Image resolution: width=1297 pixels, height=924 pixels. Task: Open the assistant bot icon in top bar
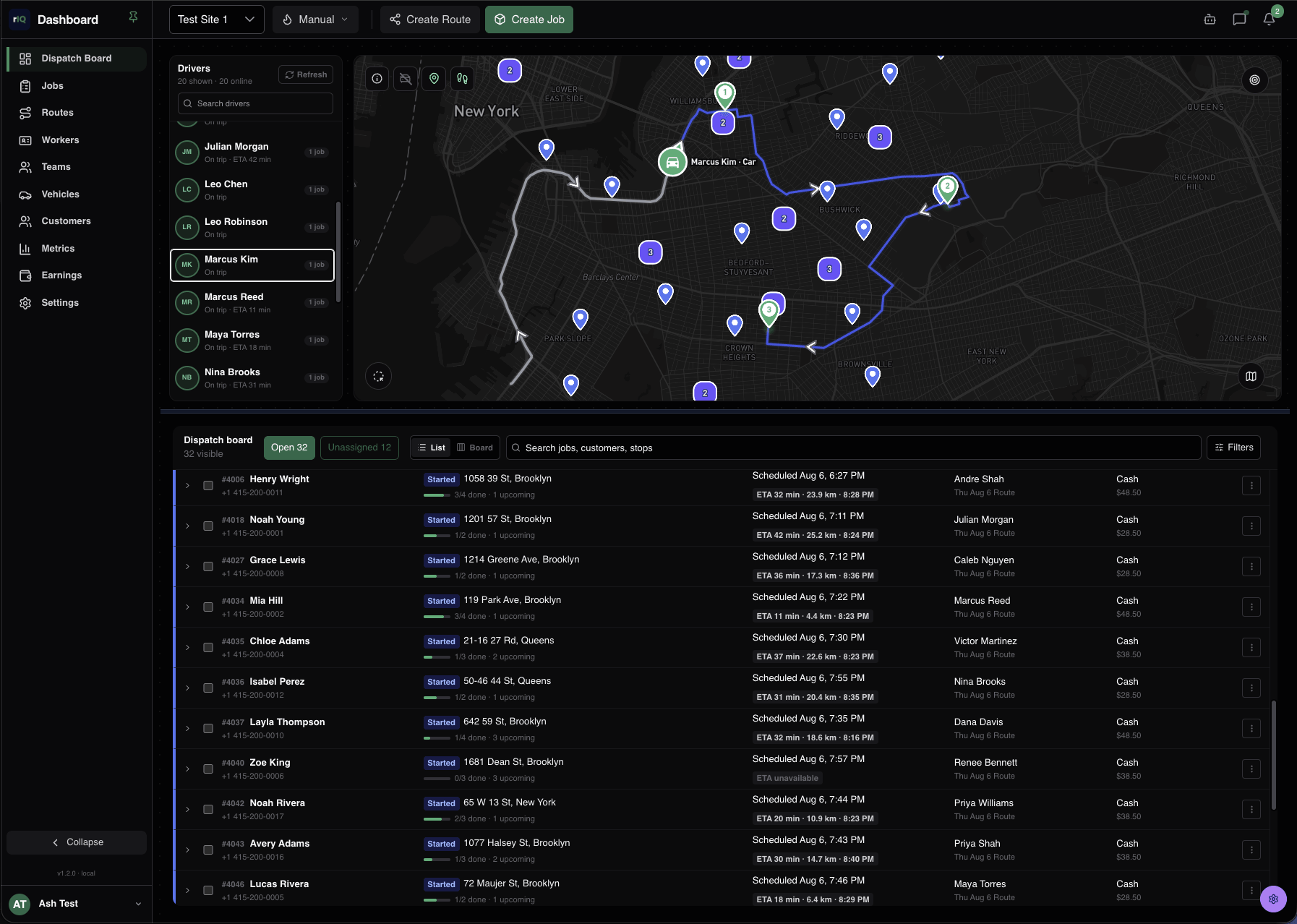(x=1210, y=20)
